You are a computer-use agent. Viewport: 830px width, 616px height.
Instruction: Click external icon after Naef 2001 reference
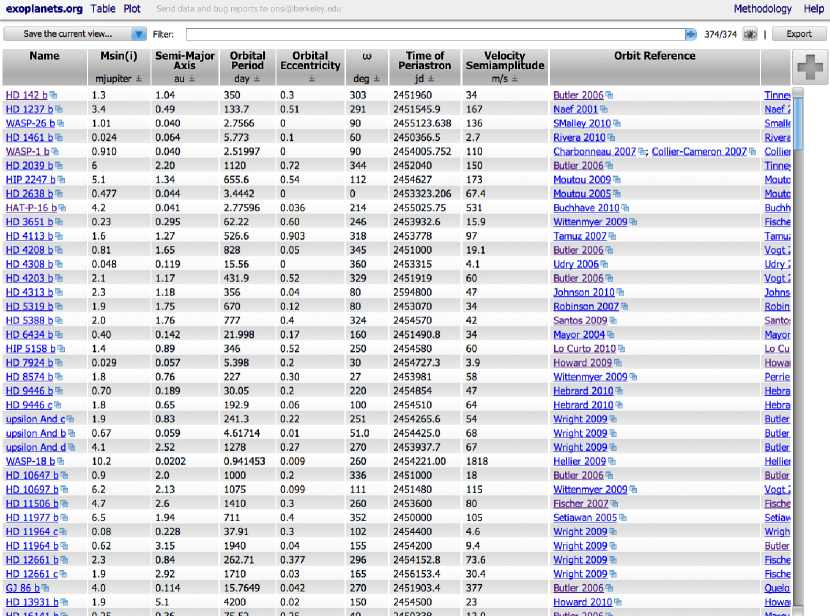pyautogui.click(x=603, y=110)
